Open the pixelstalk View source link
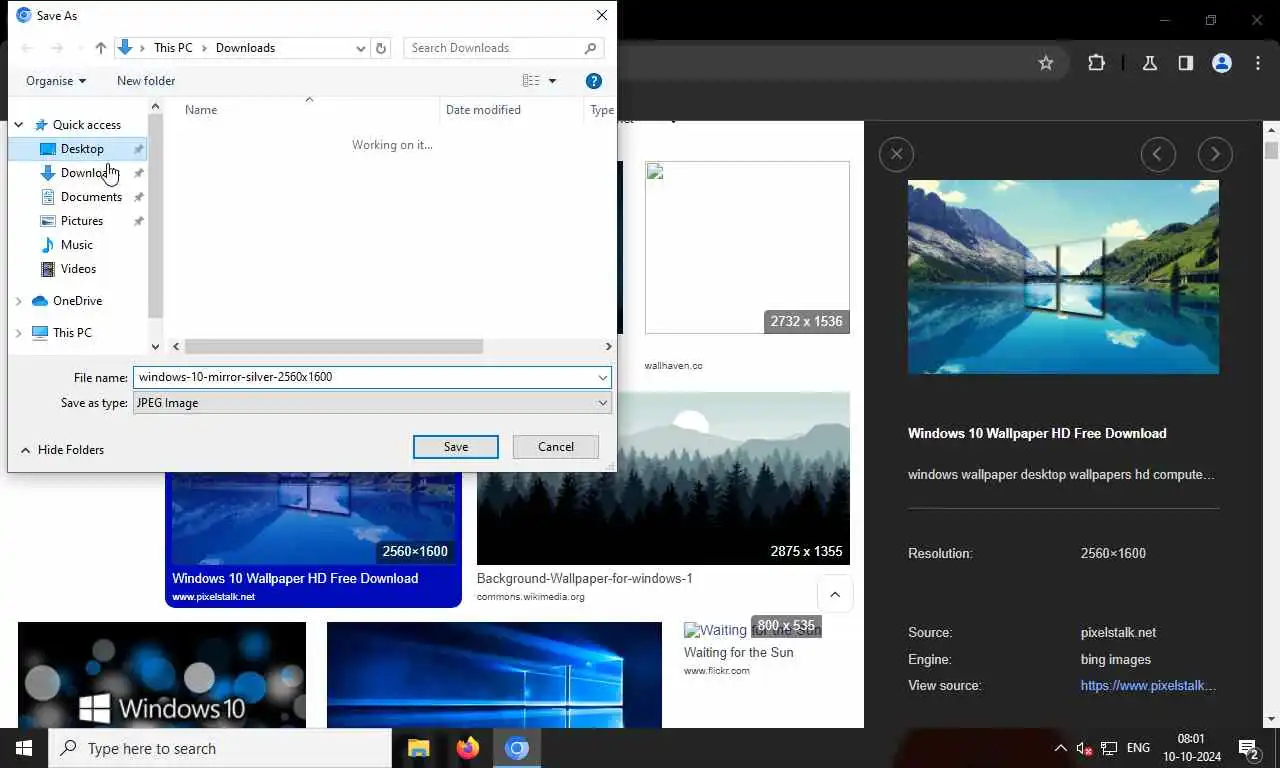The image size is (1280, 768). [x=1148, y=686]
